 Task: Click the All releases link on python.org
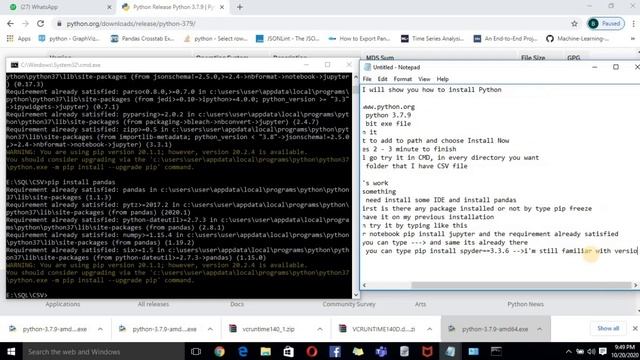[153, 304]
